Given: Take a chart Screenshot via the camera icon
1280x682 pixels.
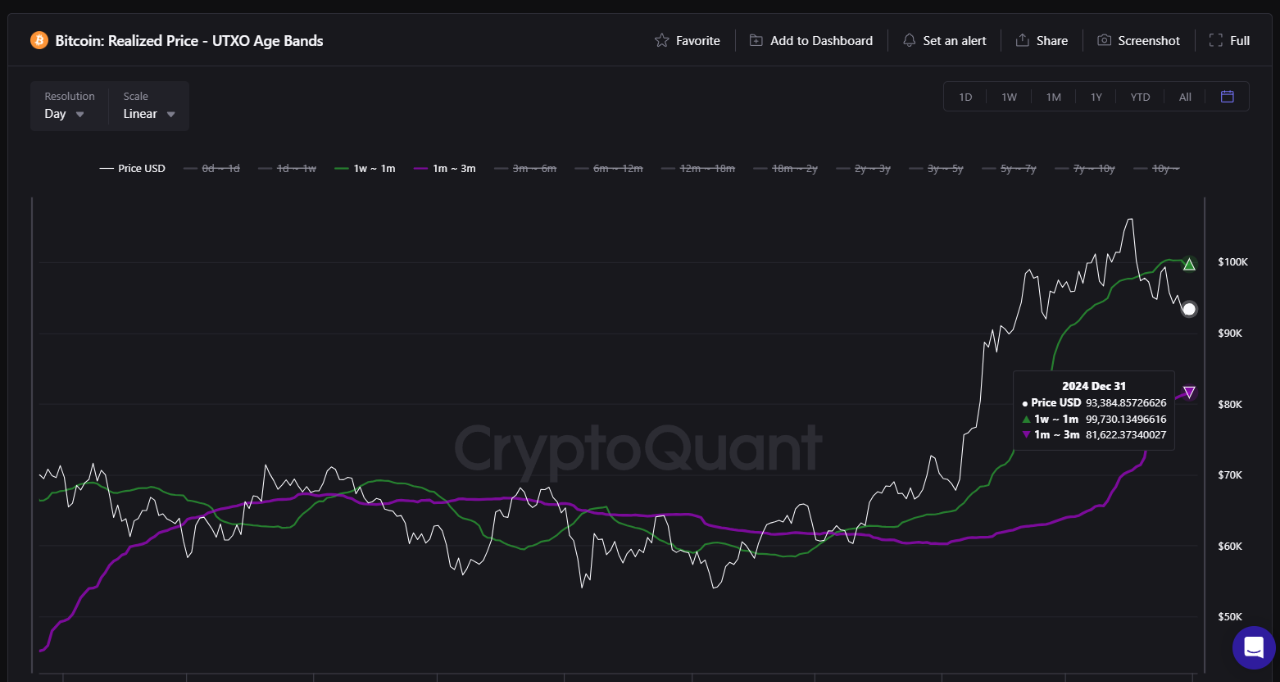Looking at the screenshot, I should point(1103,40).
